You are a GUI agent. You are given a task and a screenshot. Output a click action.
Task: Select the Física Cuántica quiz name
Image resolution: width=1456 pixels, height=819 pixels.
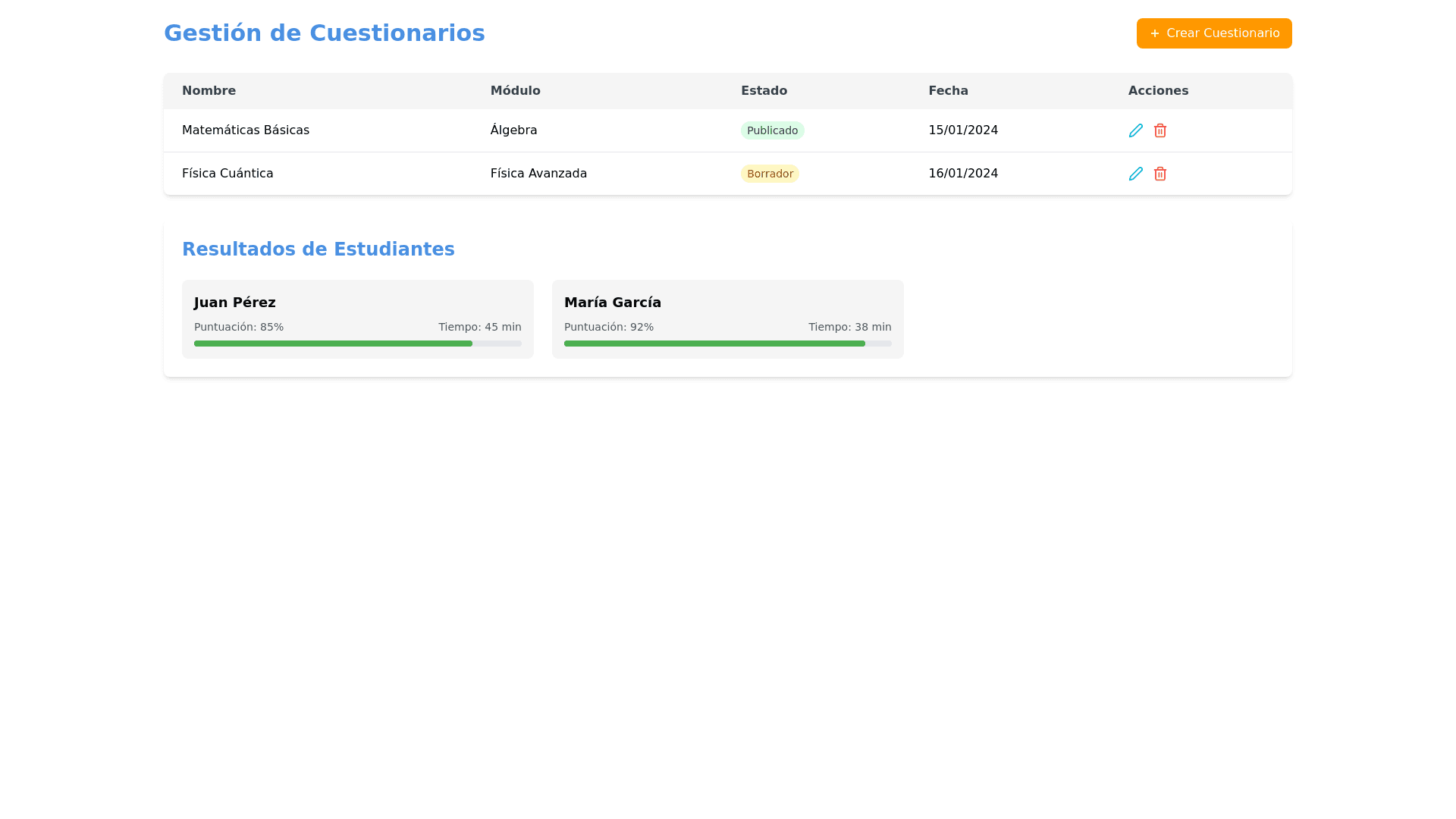point(227,174)
